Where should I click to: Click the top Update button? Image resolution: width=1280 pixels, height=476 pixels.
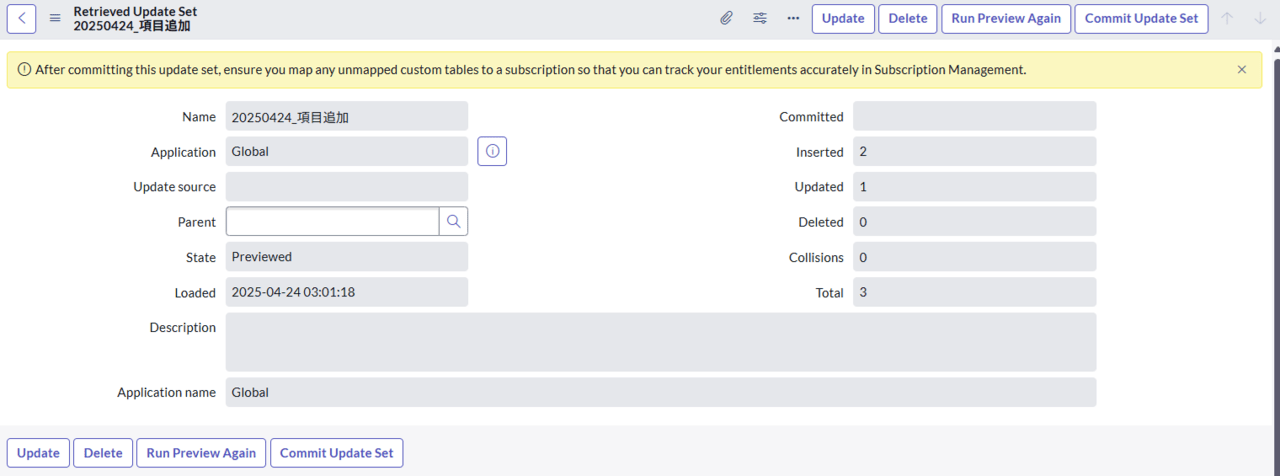tap(843, 18)
